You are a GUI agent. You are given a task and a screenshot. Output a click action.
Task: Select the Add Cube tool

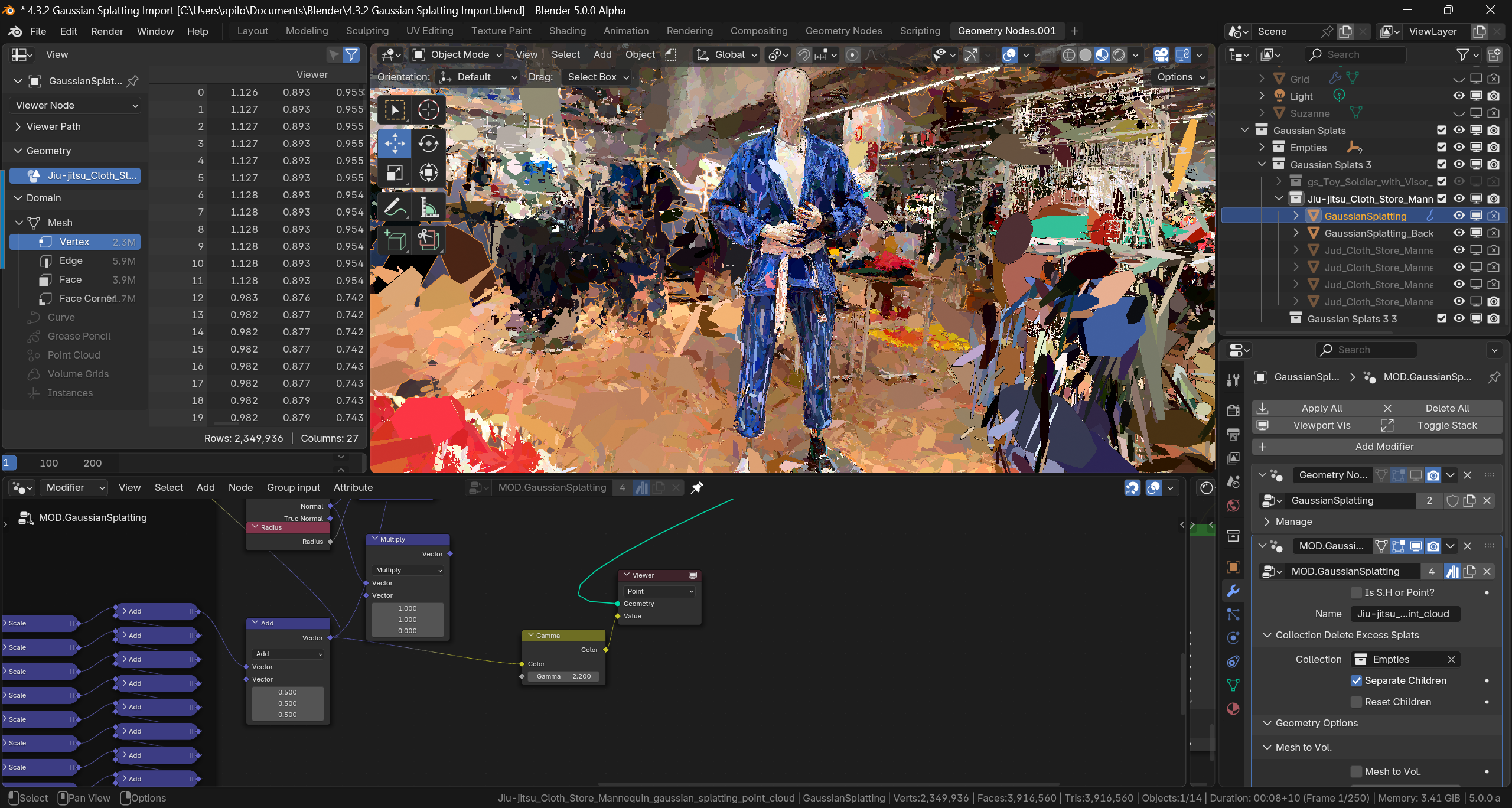(x=395, y=240)
